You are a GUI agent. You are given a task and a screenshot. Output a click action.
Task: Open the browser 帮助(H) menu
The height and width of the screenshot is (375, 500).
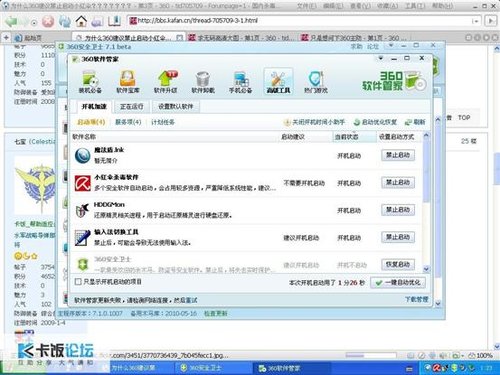coord(443,6)
